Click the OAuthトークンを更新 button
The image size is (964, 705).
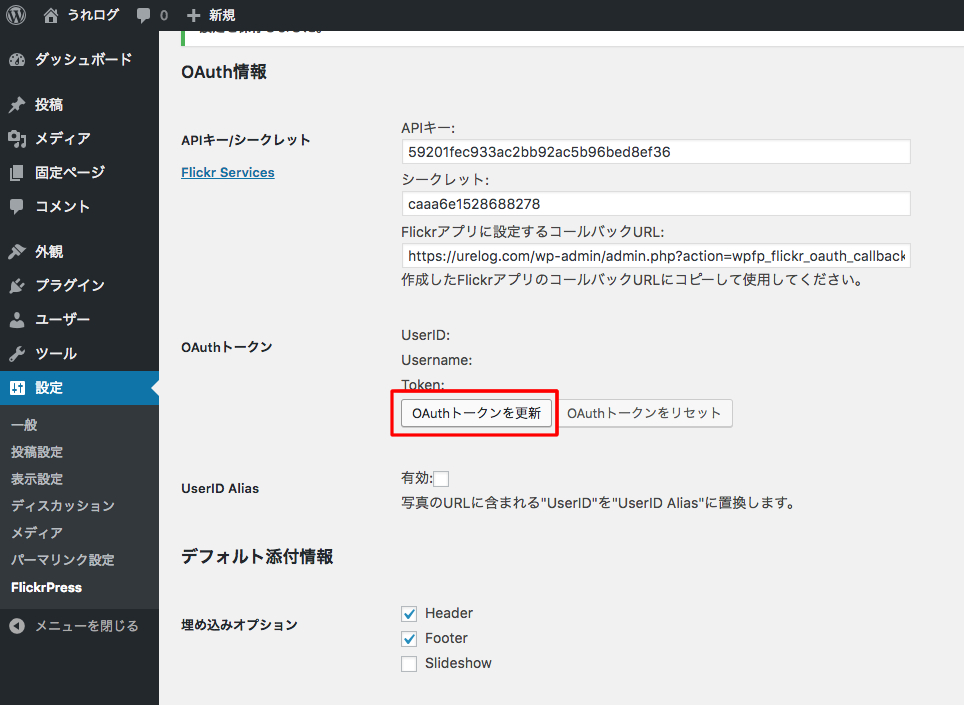476,413
